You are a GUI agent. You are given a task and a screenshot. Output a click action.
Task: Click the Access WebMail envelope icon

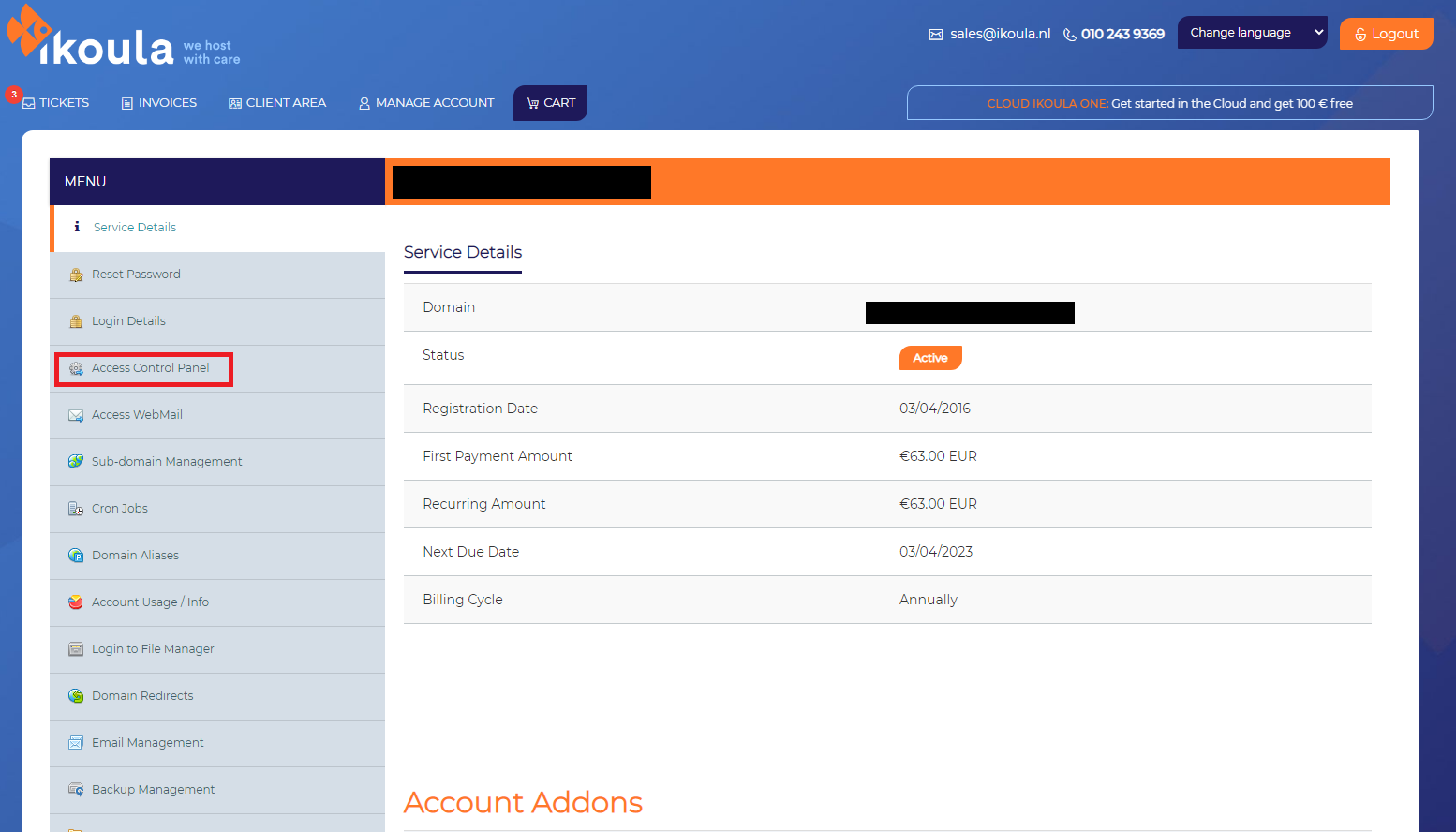click(x=76, y=415)
